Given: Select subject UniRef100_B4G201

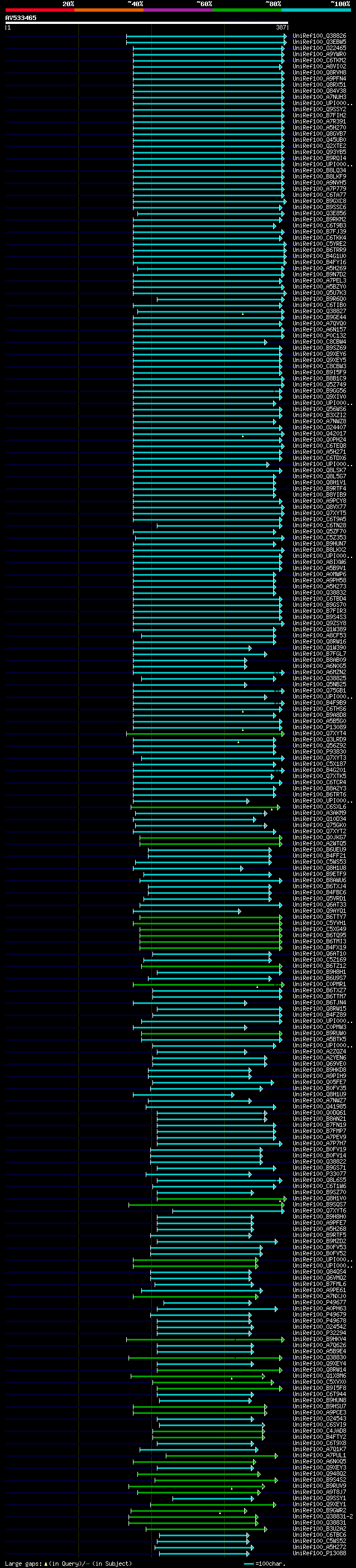Looking at the screenshot, I should 319,770.
